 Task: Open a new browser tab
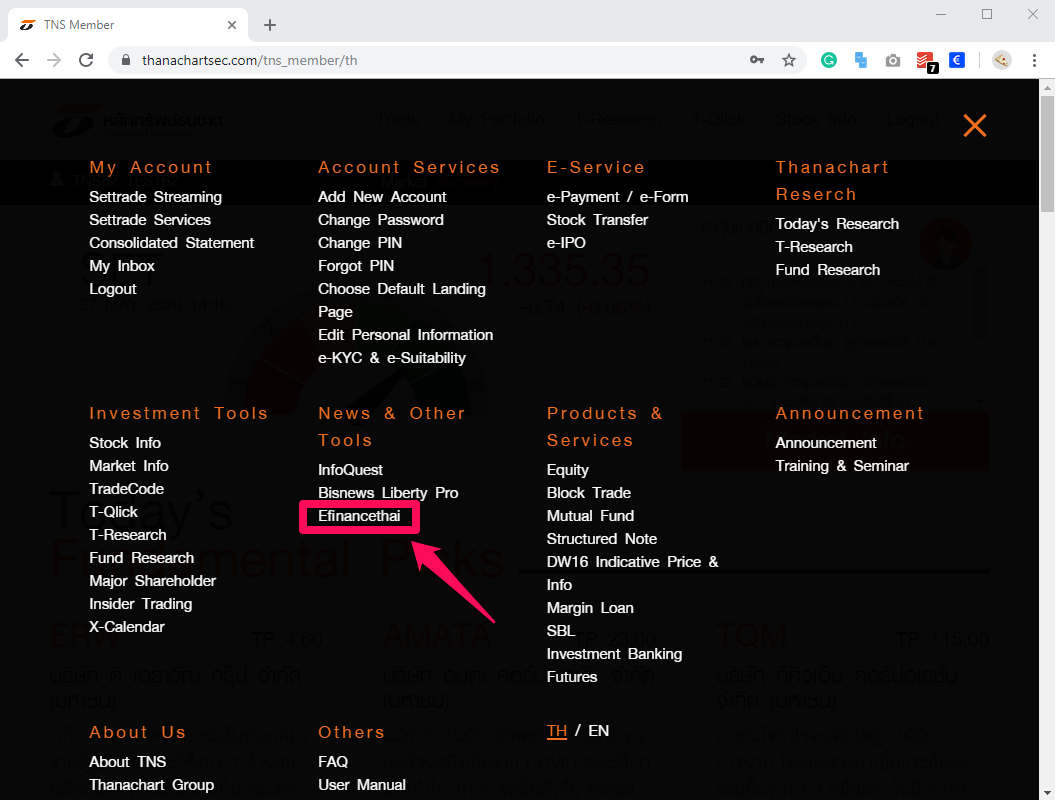tap(270, 25)
